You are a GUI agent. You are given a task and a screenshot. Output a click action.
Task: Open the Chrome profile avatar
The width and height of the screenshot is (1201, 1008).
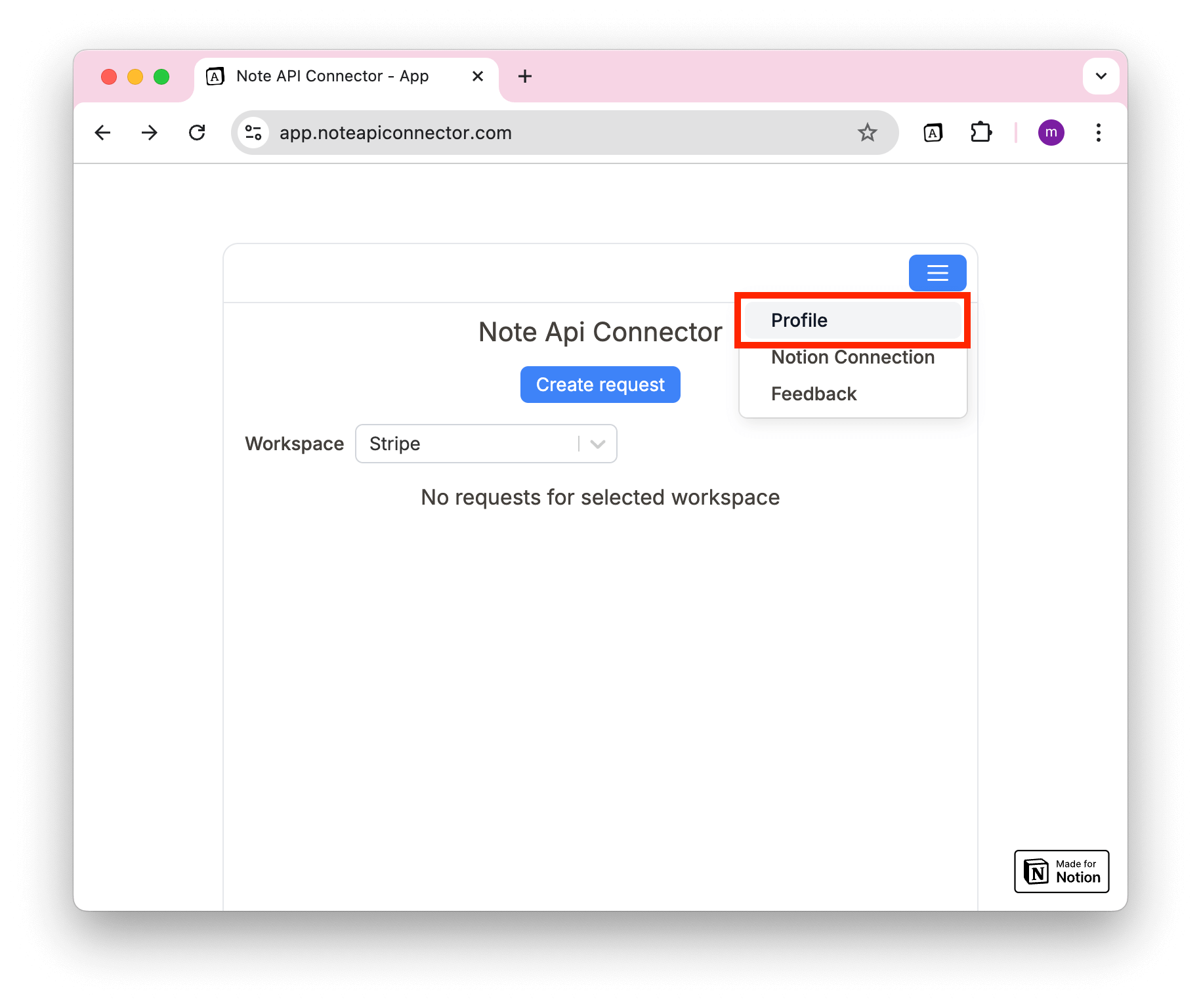(1051, 132)
